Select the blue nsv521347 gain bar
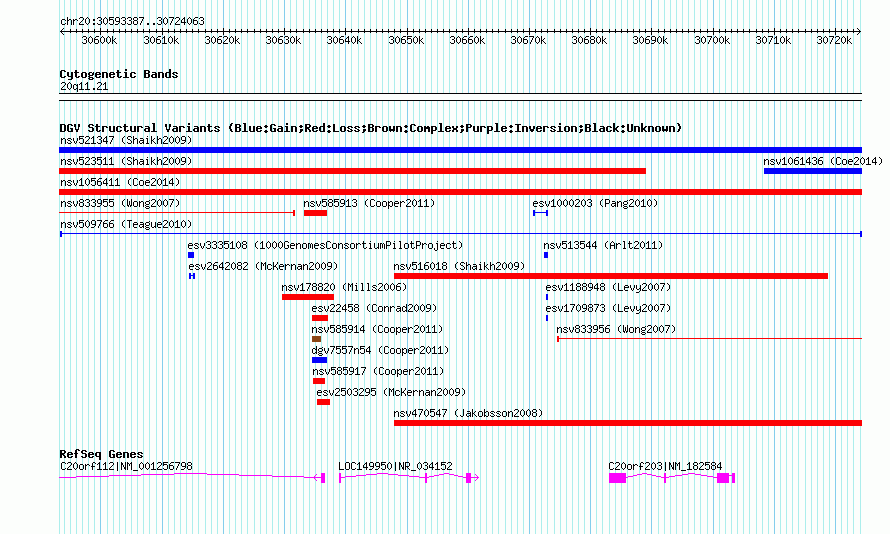The width and height of the screenshot is (890, 534). tap(460, 150)
